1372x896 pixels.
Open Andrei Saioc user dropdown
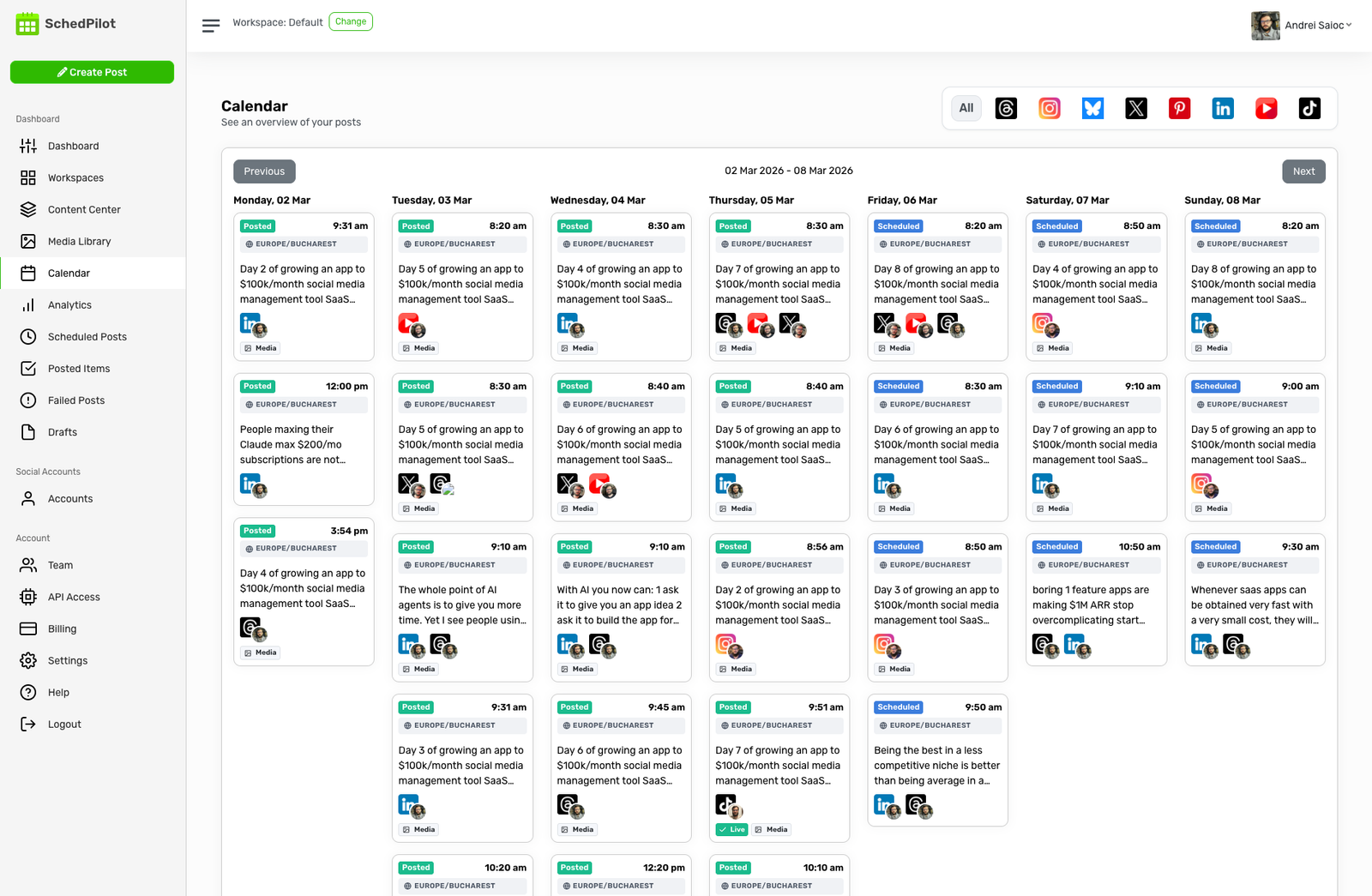(x=1302, y=26)
